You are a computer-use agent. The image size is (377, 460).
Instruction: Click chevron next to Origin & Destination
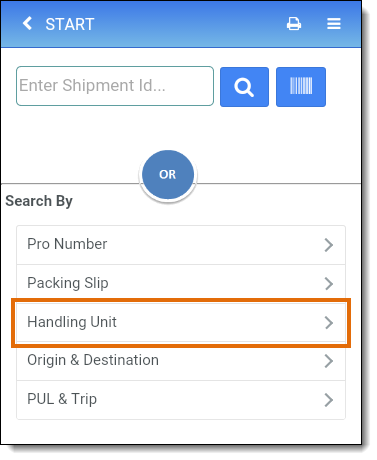click(x=329, y=361)
